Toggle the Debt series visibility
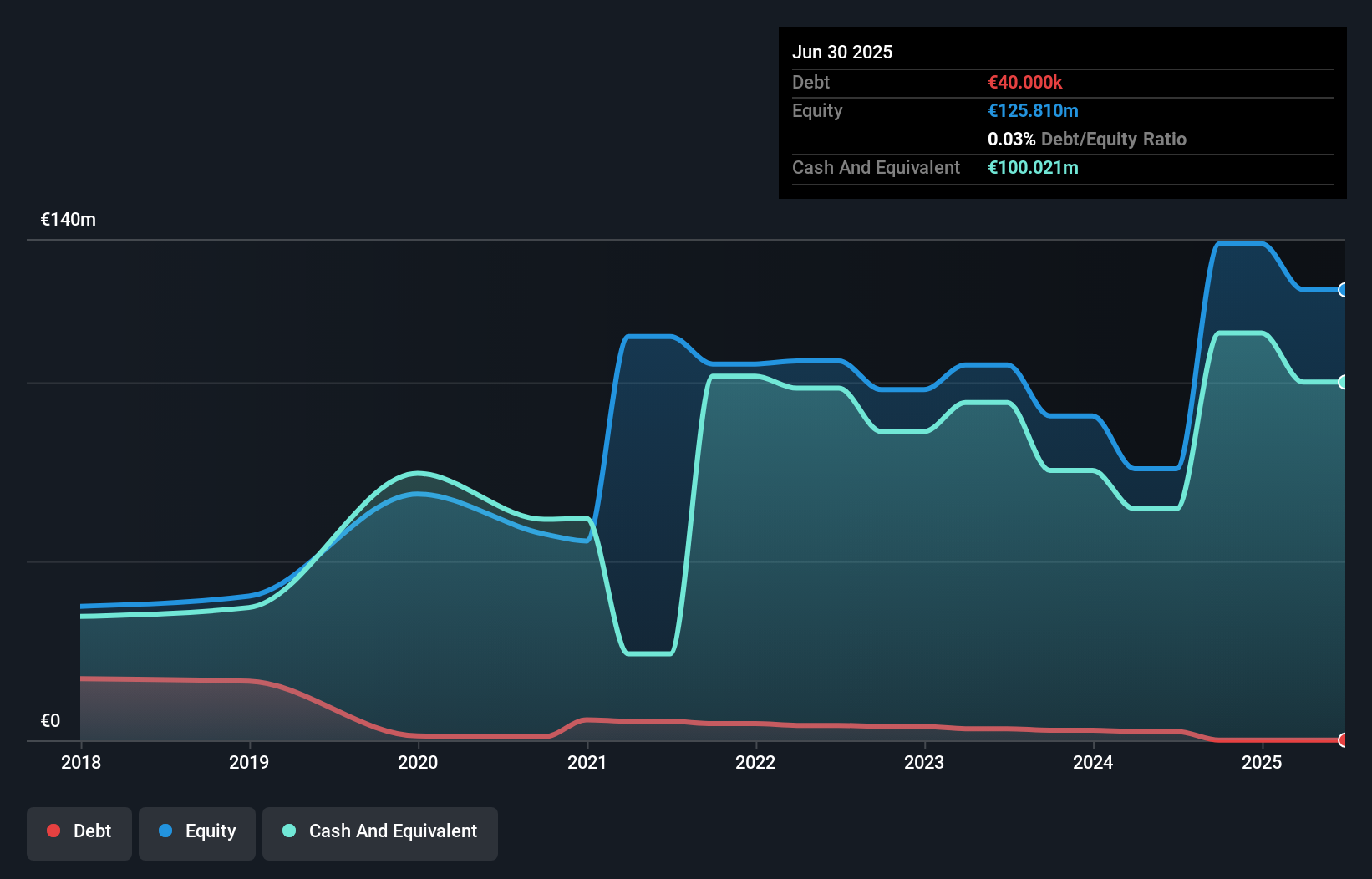This screenshot has width=1372, height=879. click(x=79, y=832)
